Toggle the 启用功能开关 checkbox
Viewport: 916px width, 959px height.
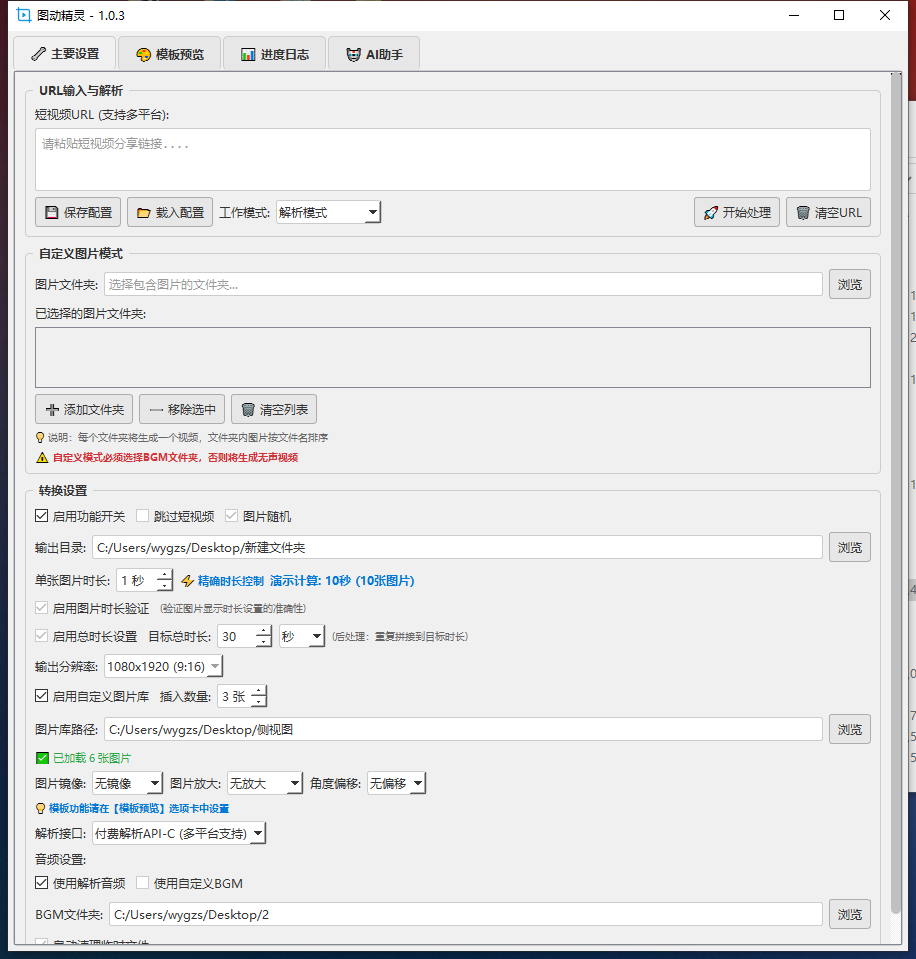[x=42, y=517]
